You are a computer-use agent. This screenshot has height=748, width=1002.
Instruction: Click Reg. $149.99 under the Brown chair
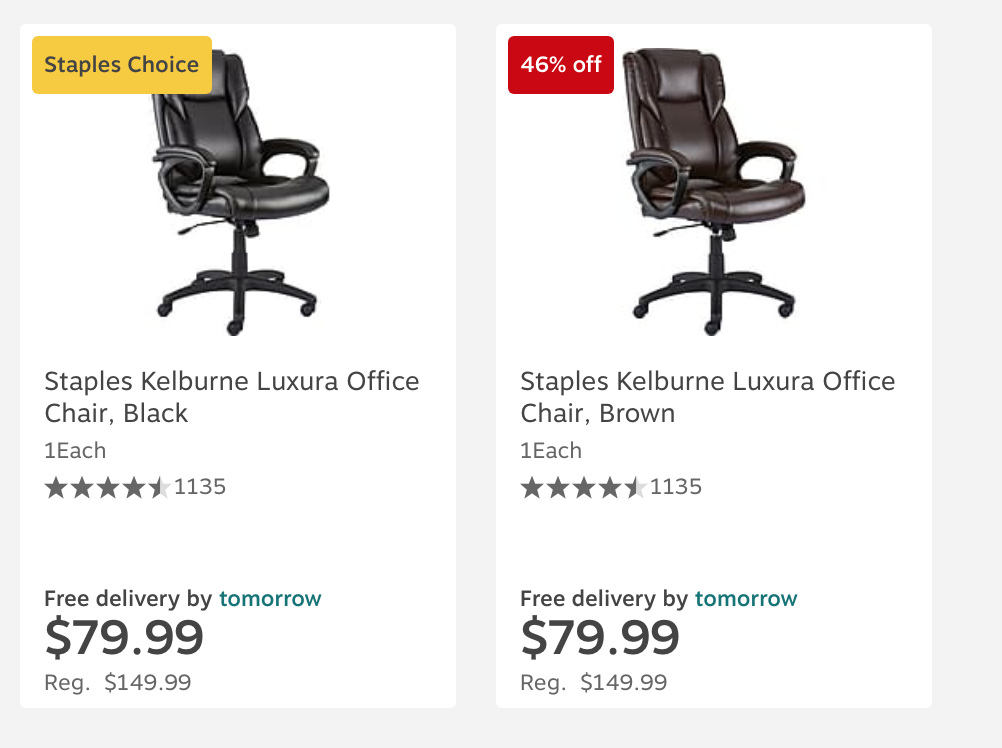coord(594,683)
